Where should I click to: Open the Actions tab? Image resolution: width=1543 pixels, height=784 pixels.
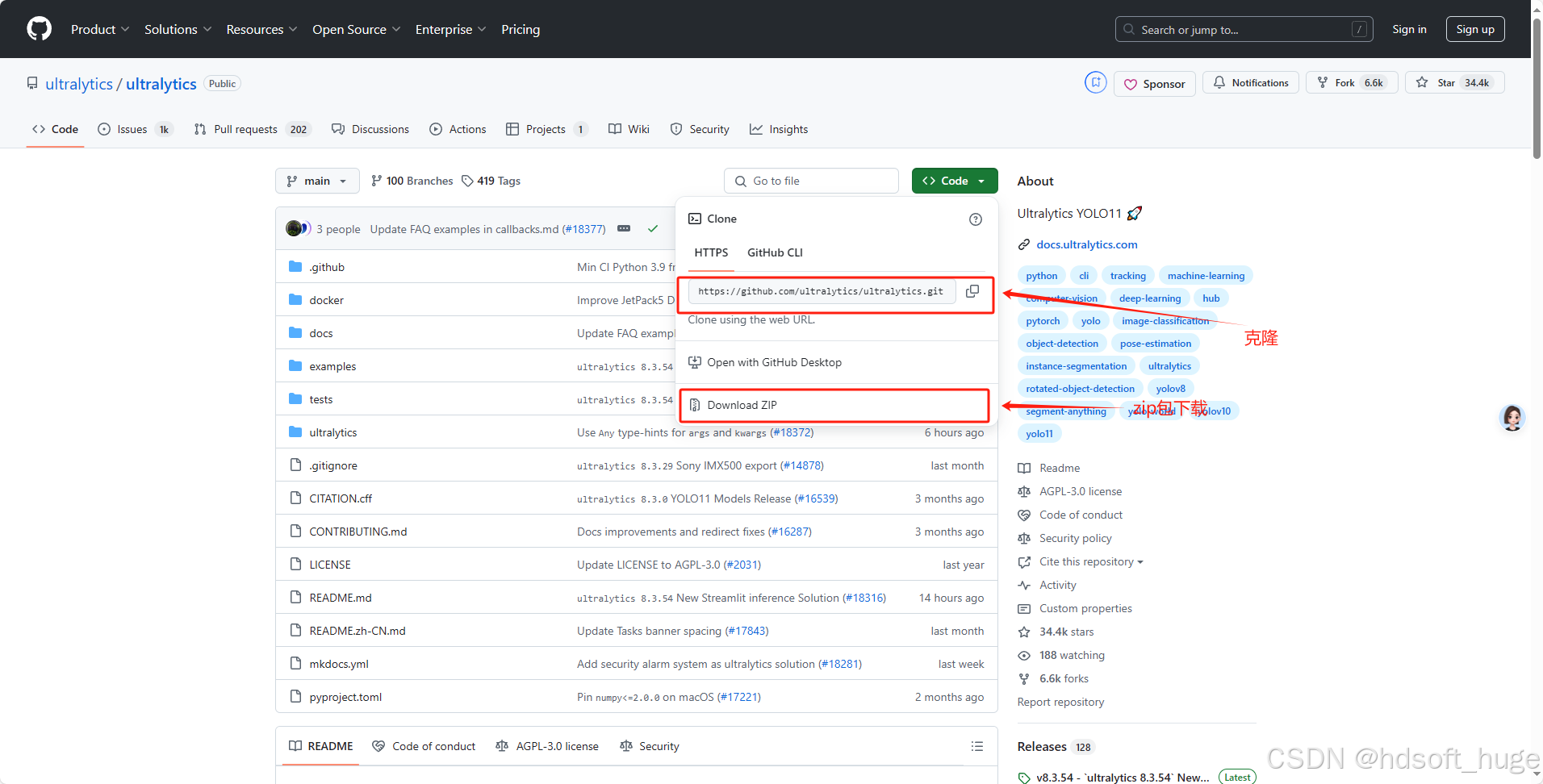pos(458,129)
